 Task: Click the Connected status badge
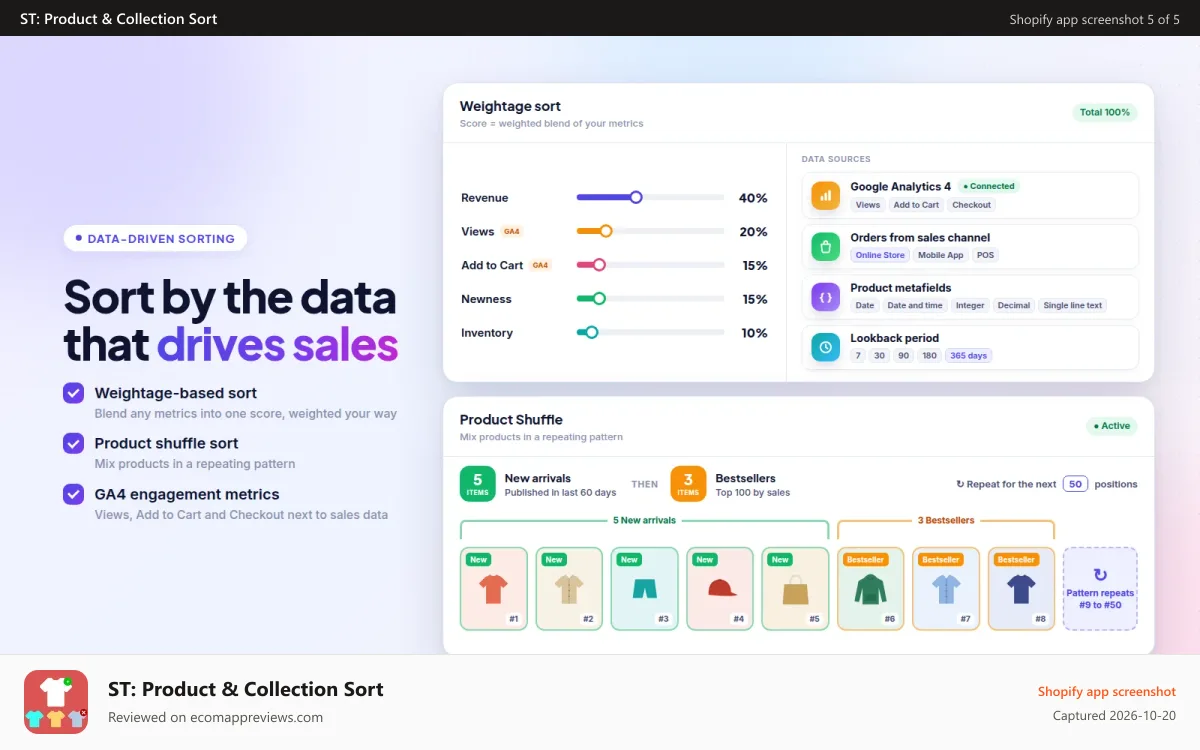click(x=988, y=186)
